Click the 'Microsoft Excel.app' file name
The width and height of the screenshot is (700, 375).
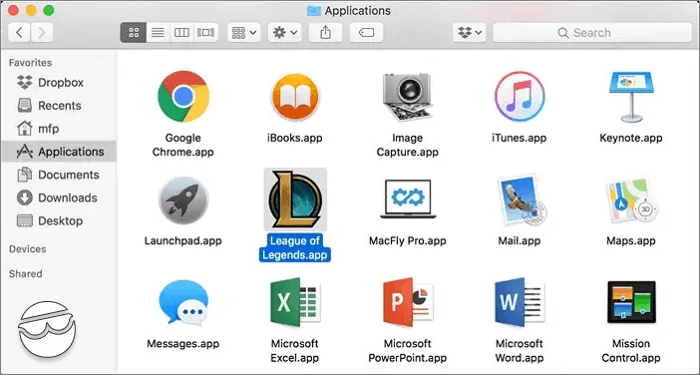tap(295, 351)
